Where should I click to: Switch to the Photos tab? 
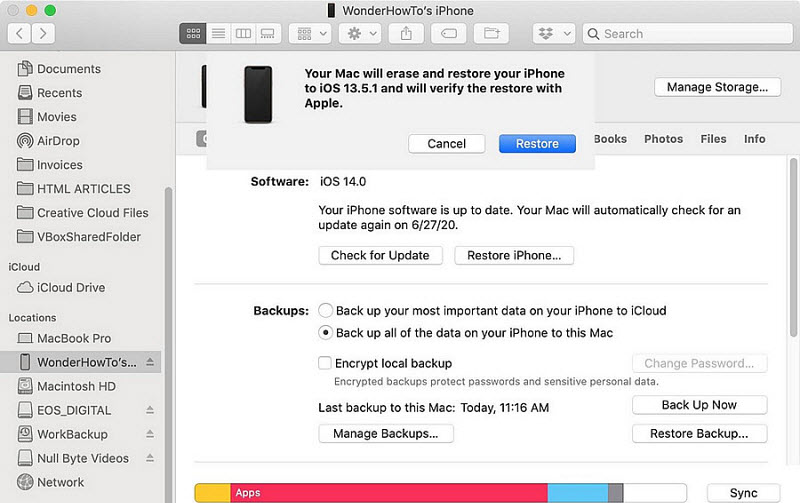(x=663, y=139)
